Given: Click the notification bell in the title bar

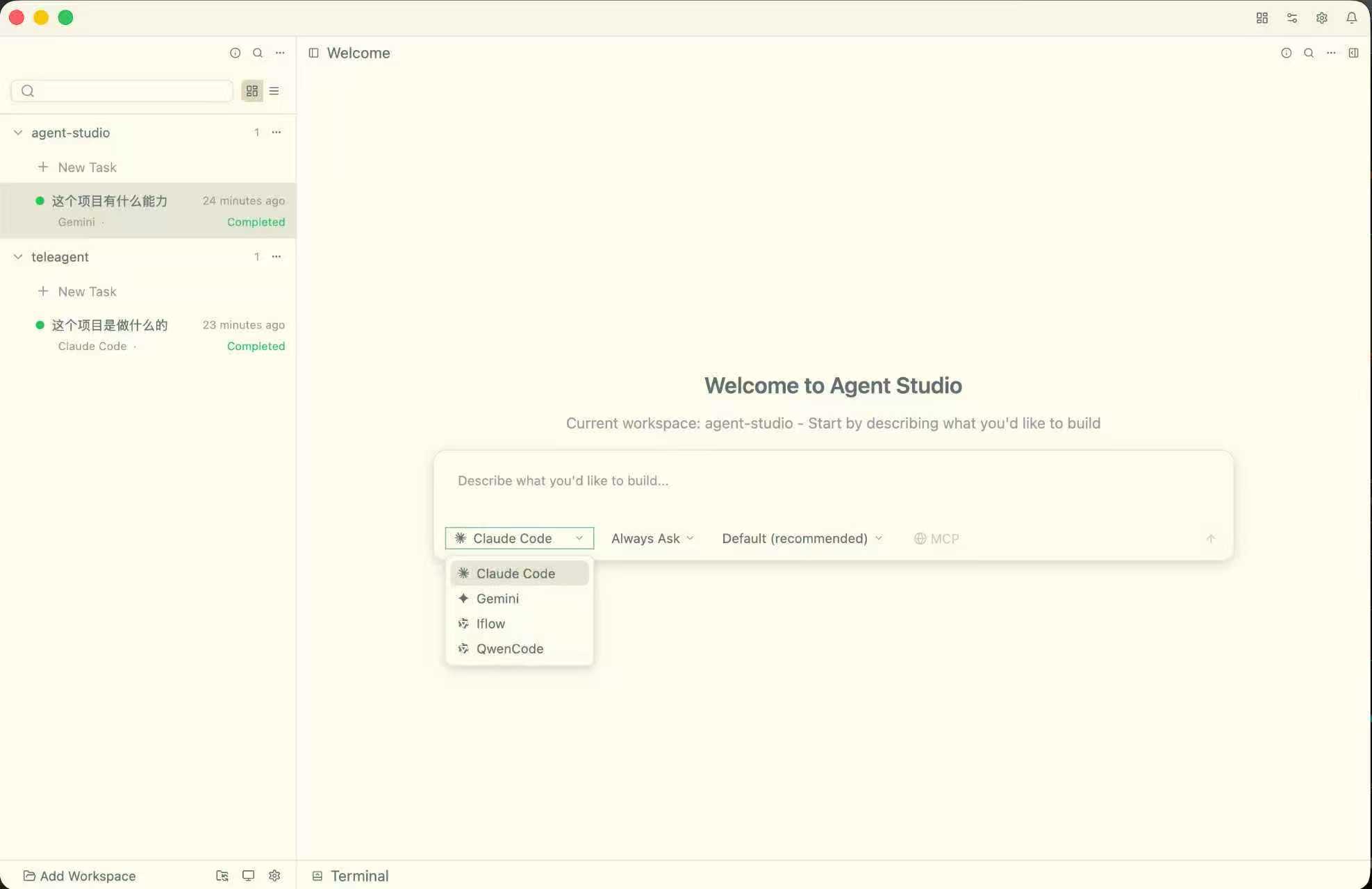Looking at the screenshot, I should pos(1352,17).
